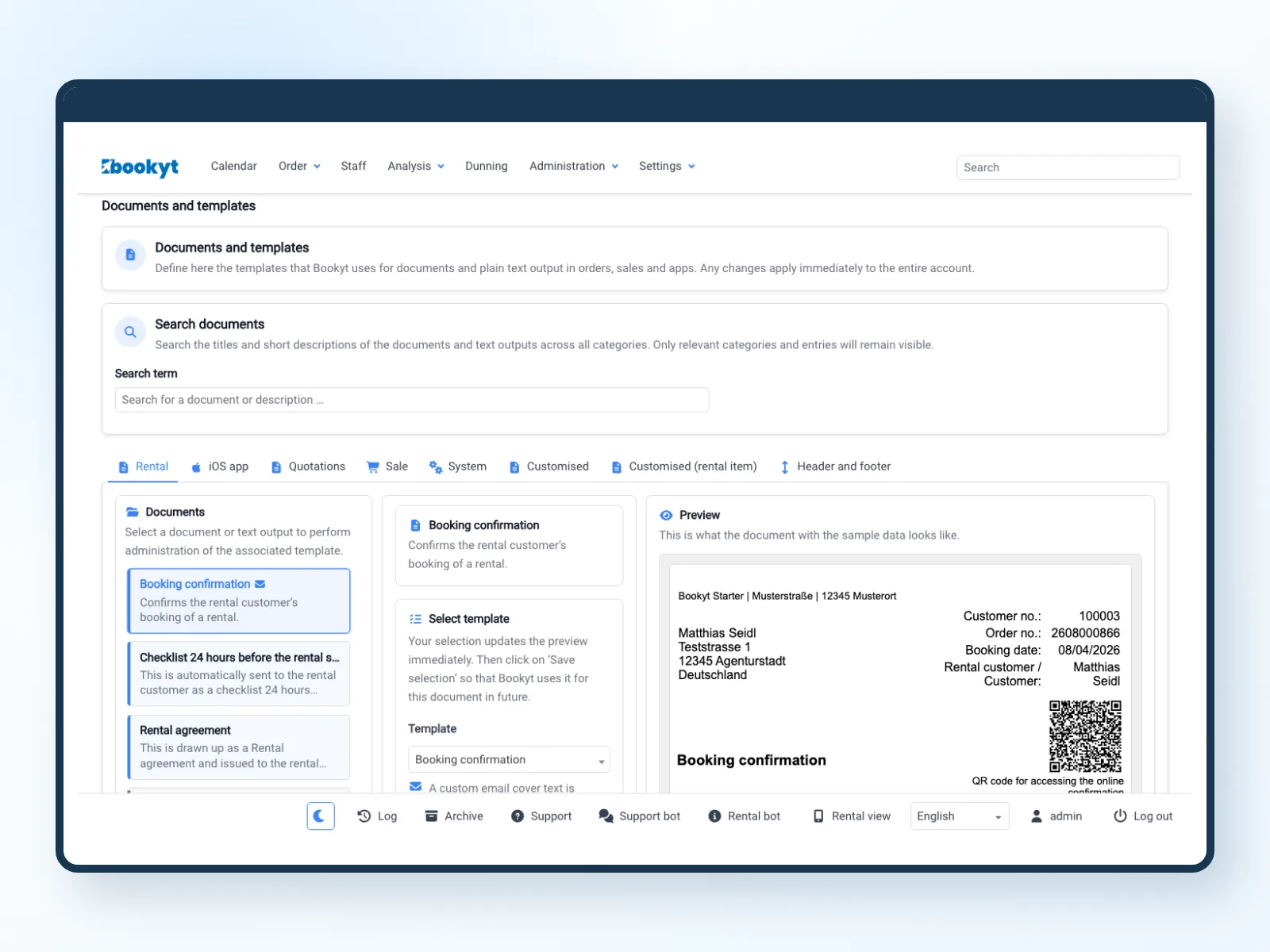Focus the Search term document field
The height and width of the screenshot is (952, 1270).
pos(412,400)
